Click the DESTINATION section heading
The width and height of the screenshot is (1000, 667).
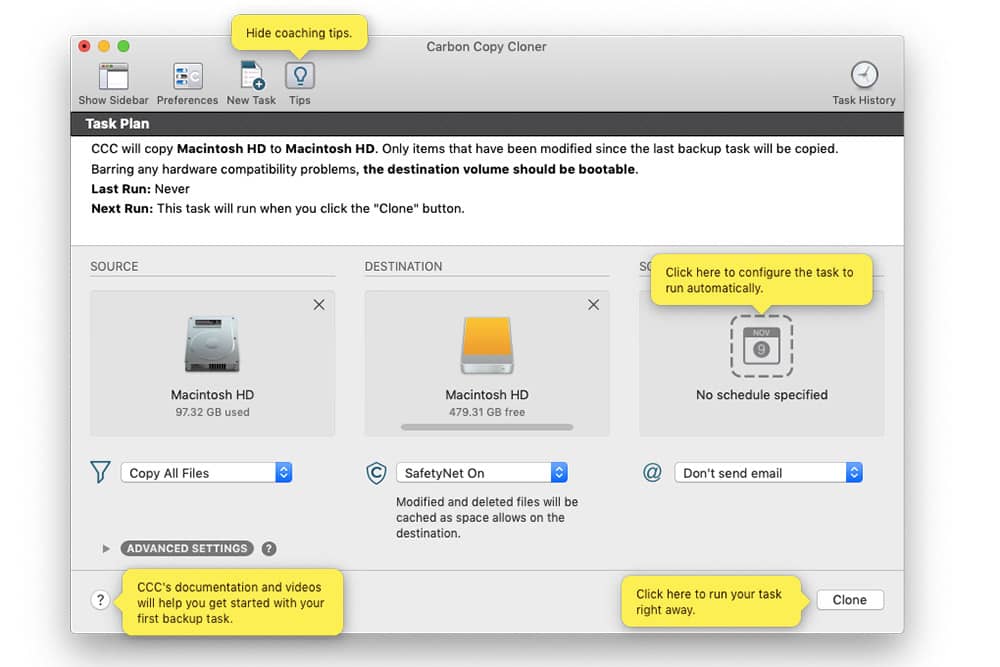tap(404, 267)
